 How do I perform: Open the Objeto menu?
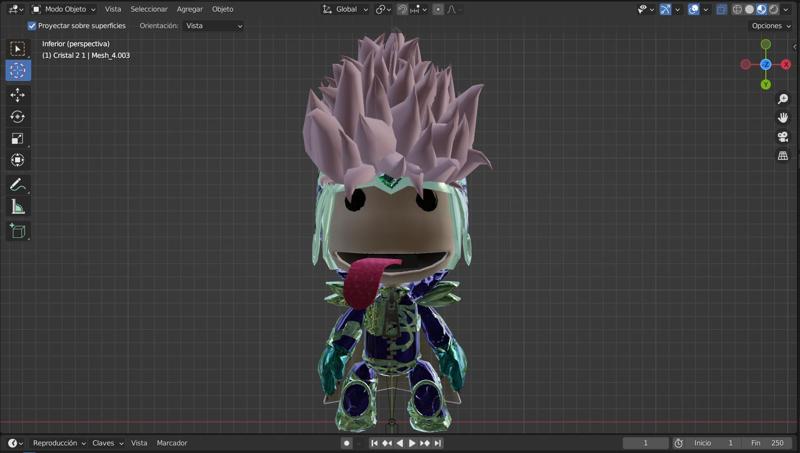[222, 9]
